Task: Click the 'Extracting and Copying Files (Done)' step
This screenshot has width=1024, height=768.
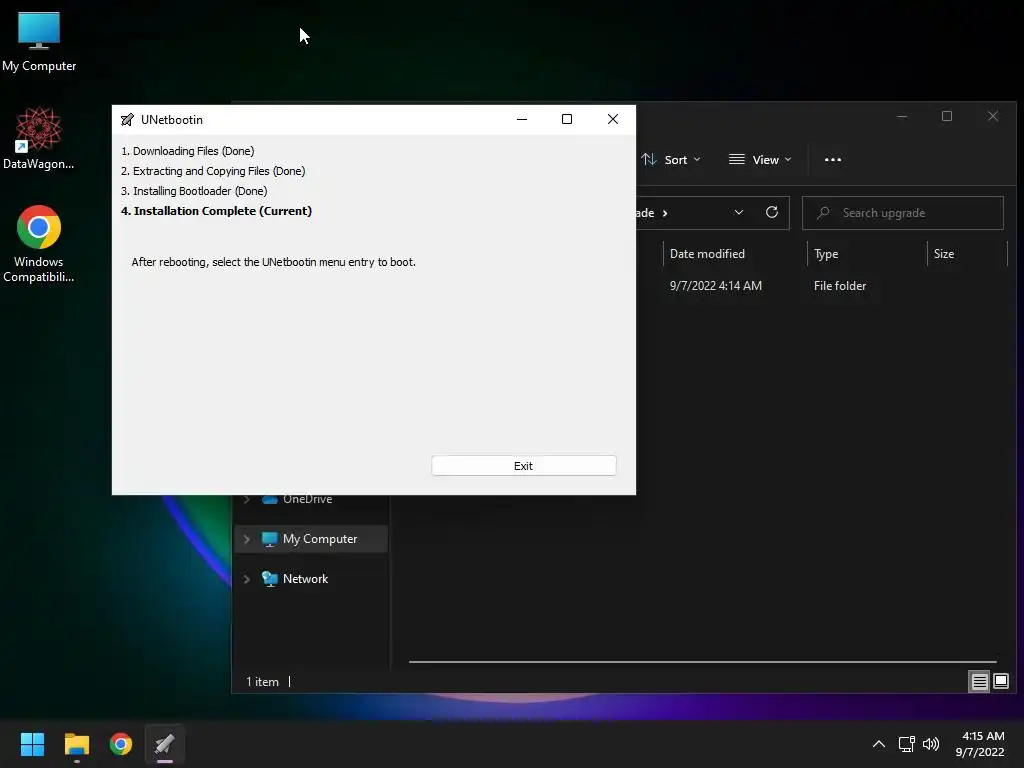Action: 213,171
